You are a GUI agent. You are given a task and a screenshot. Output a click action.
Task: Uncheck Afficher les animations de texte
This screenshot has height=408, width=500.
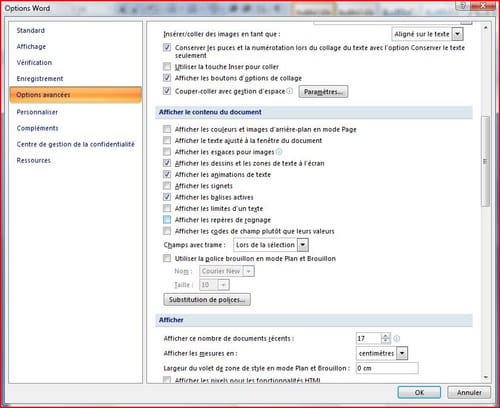coord(167,174)
